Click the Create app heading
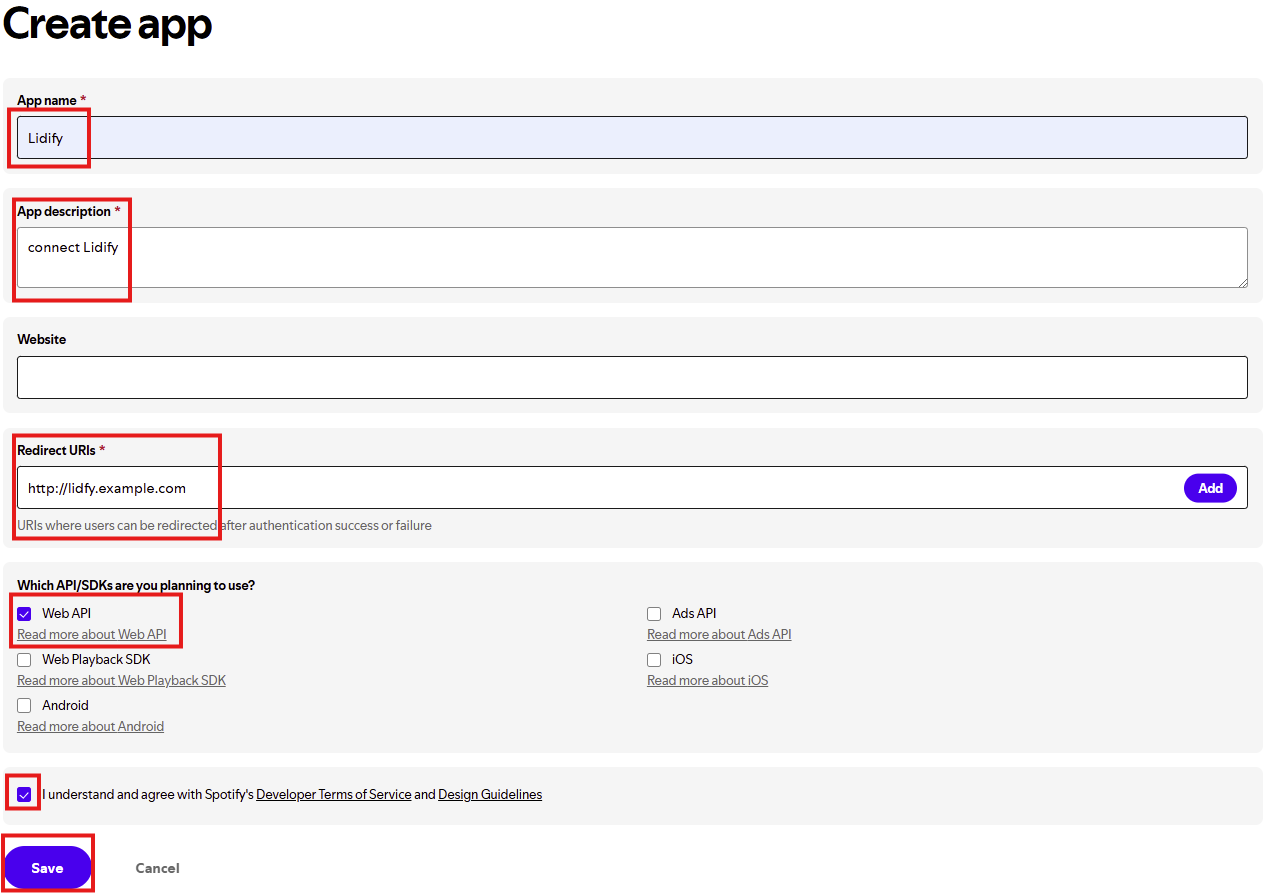This screenshot has height=895, width=1268. coord(108,24)
